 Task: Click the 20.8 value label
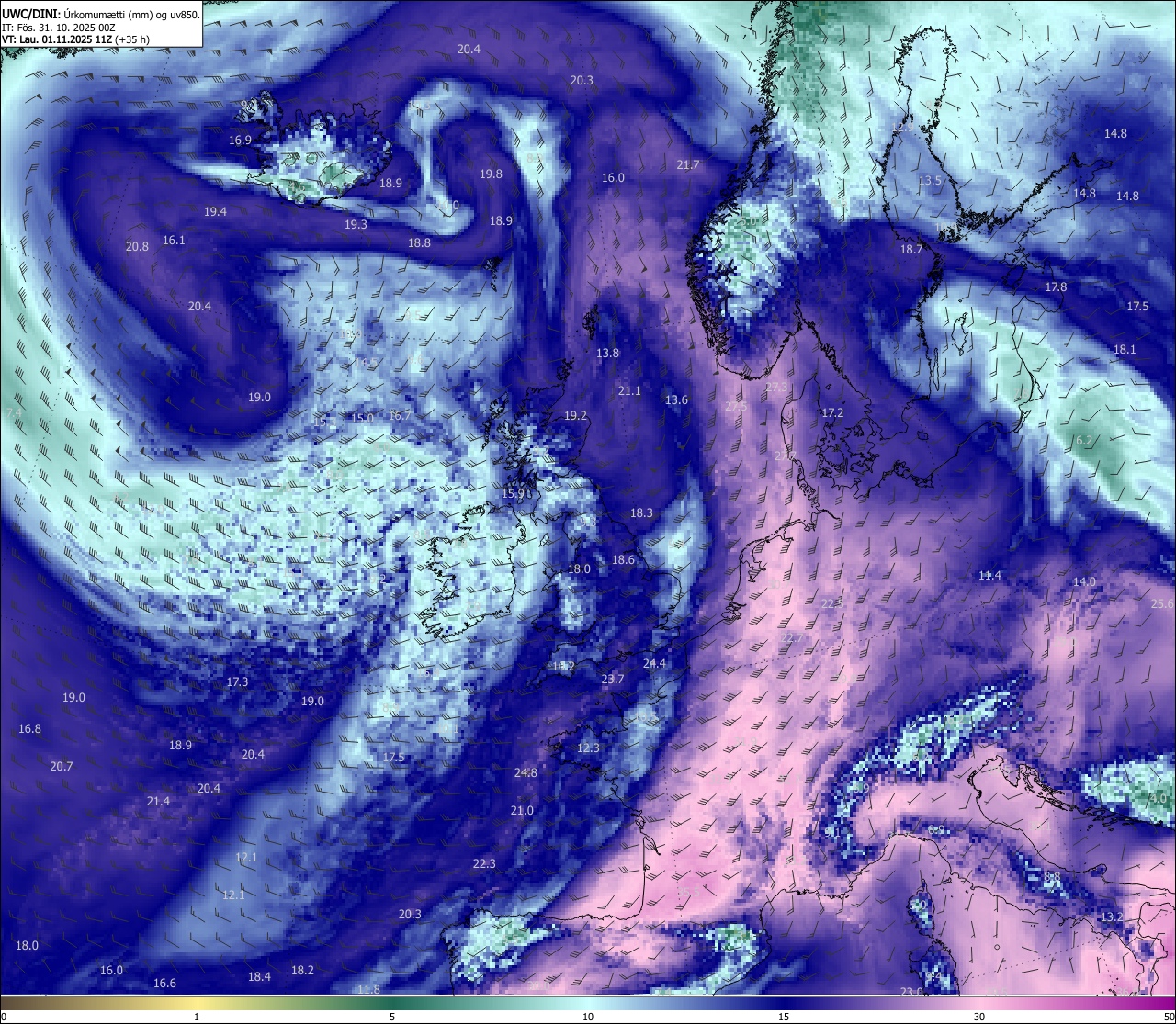[x=137, y=247]
